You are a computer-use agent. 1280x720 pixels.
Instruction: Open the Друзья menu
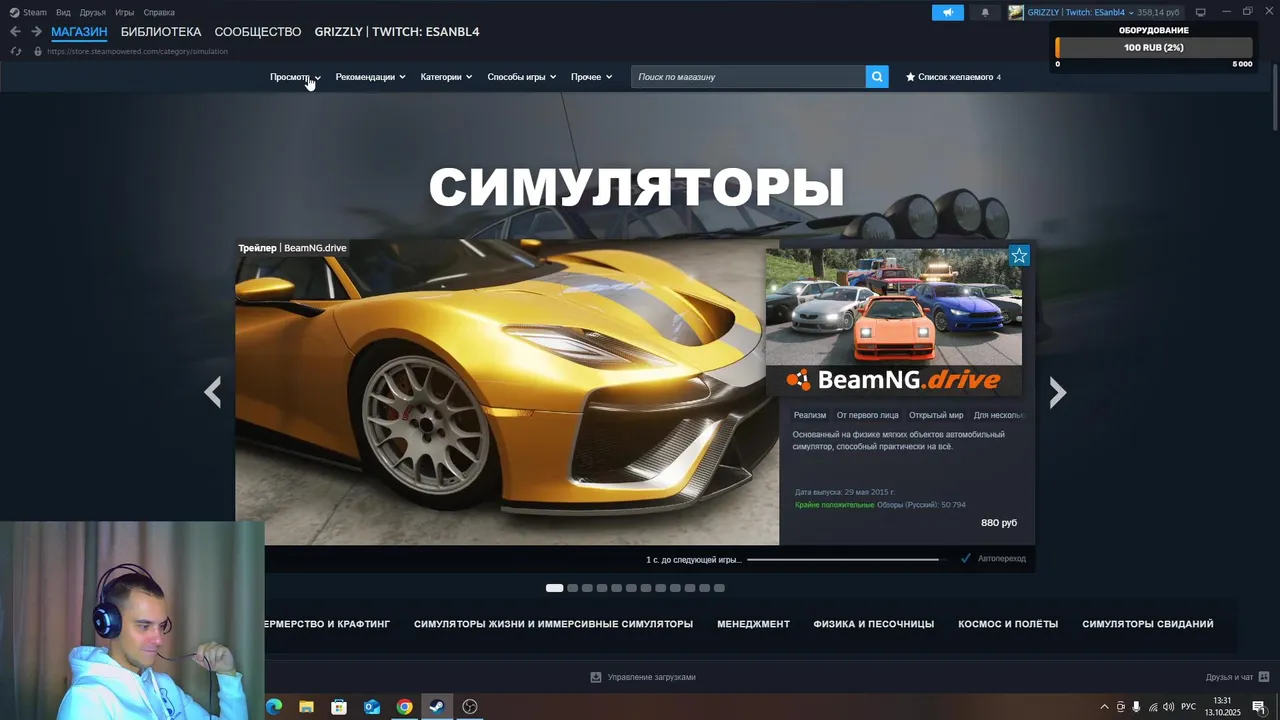[93, 12]
